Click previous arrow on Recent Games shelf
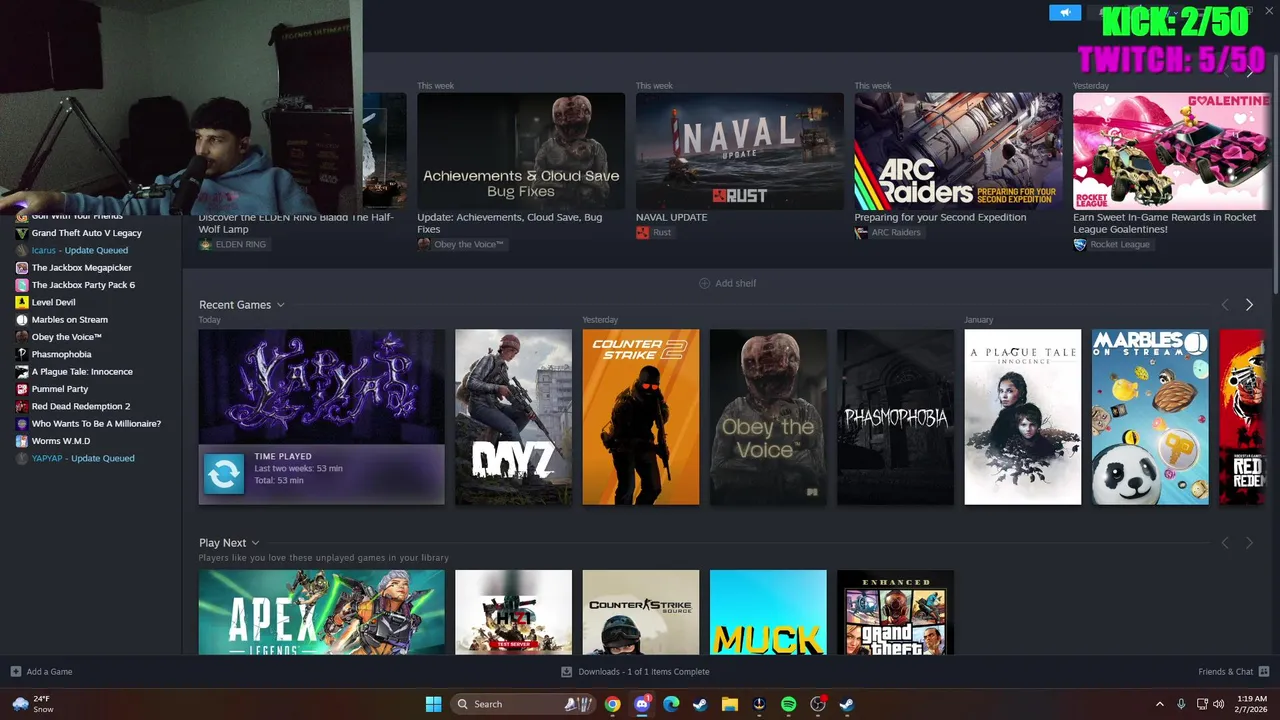Screen dimensions: 1280x720 1225,305
